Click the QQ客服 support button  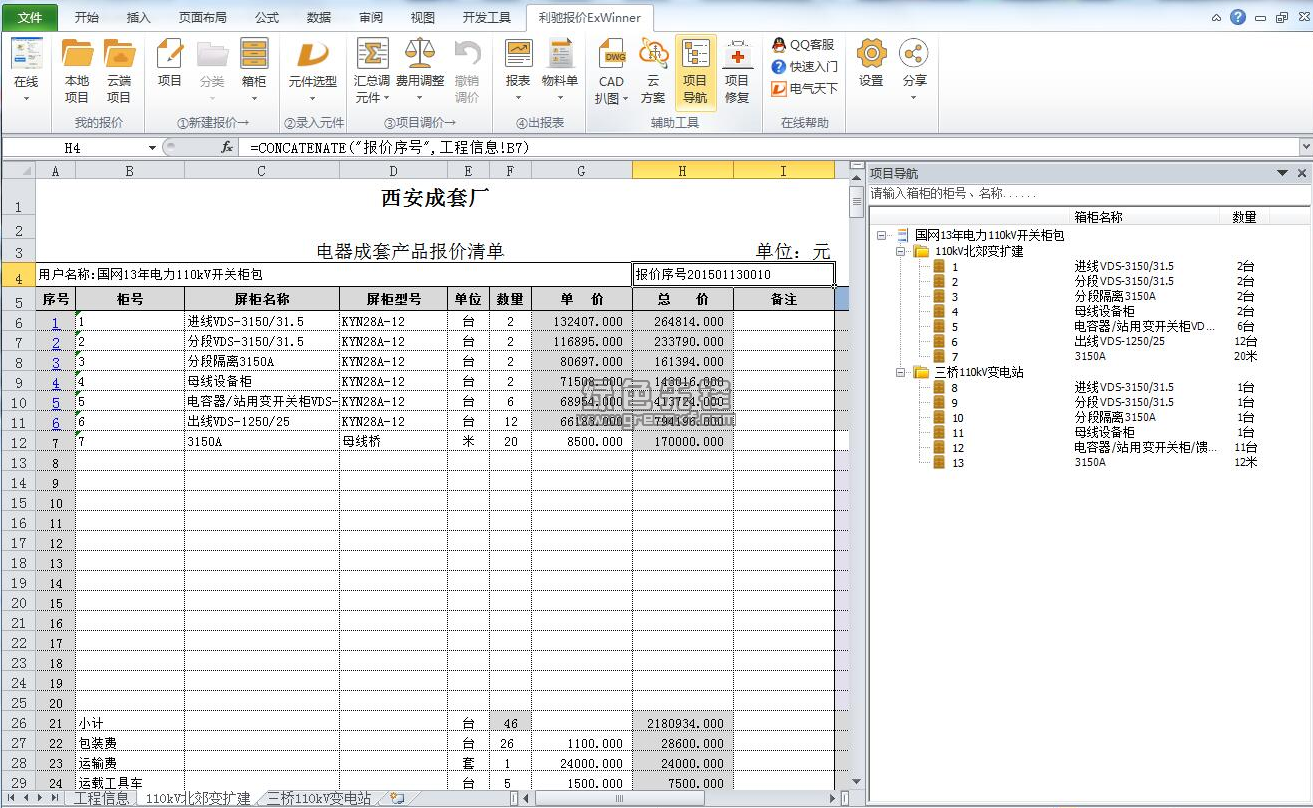[802, 44]
